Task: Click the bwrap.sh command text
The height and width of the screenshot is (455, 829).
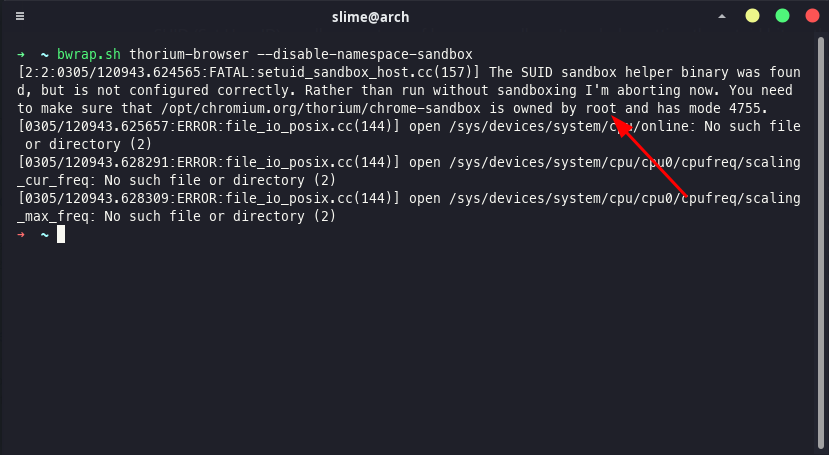Action: [x=89, y=54]
